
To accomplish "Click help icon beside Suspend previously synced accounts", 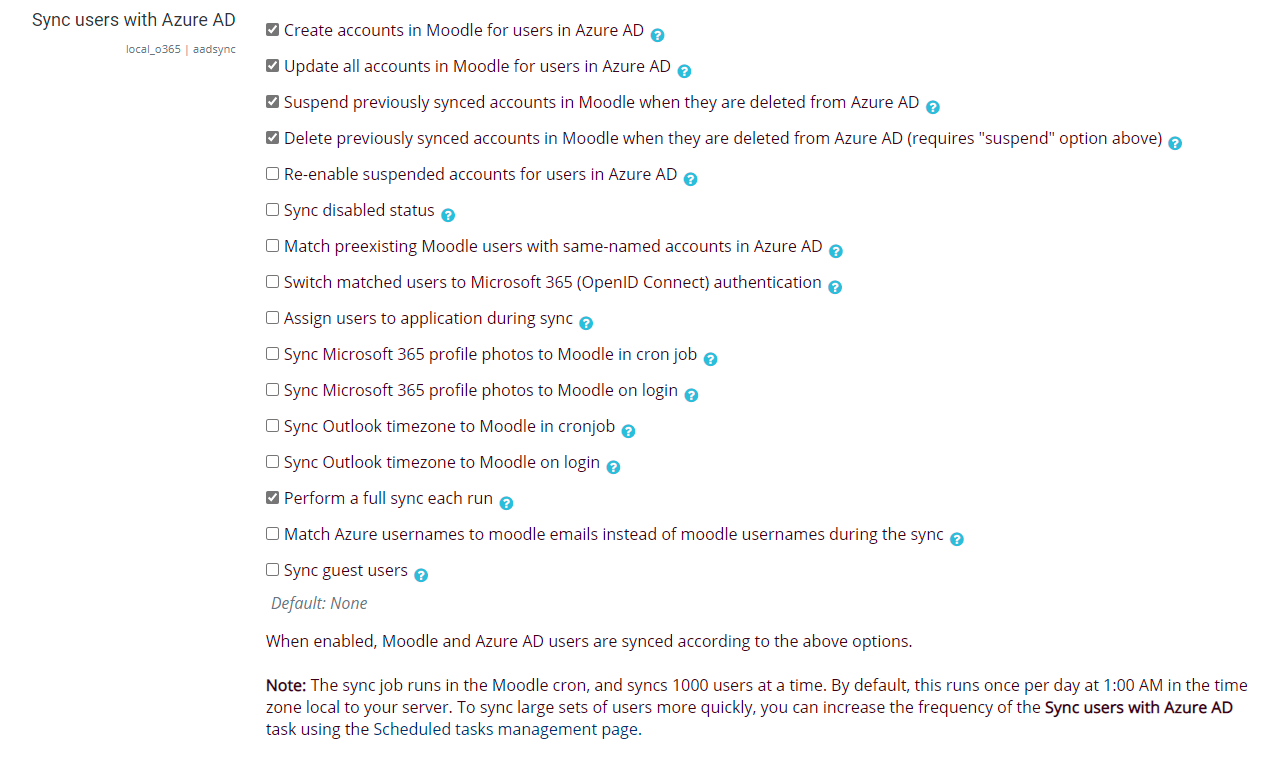I will (x=933, y=106).
